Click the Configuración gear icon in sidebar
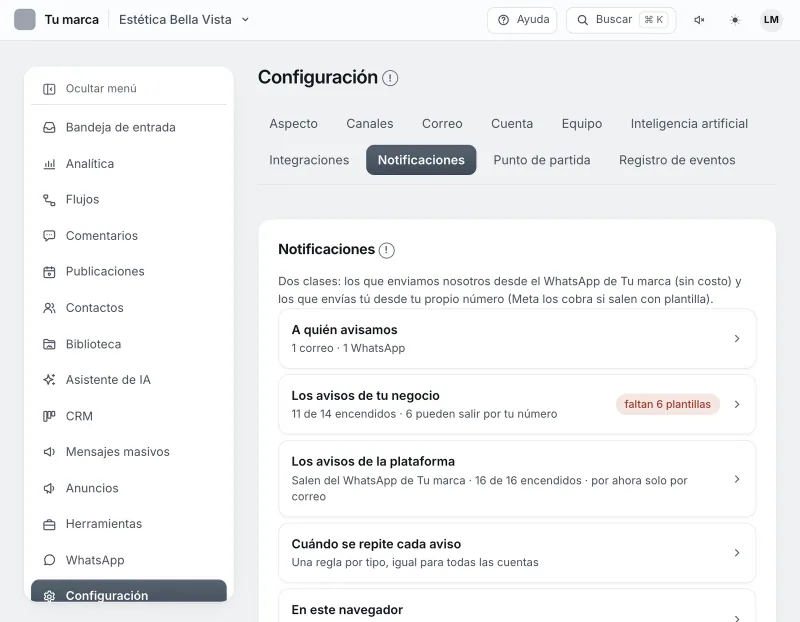The width and height of the screenshot is (800, 622). [x=49, y=595]
